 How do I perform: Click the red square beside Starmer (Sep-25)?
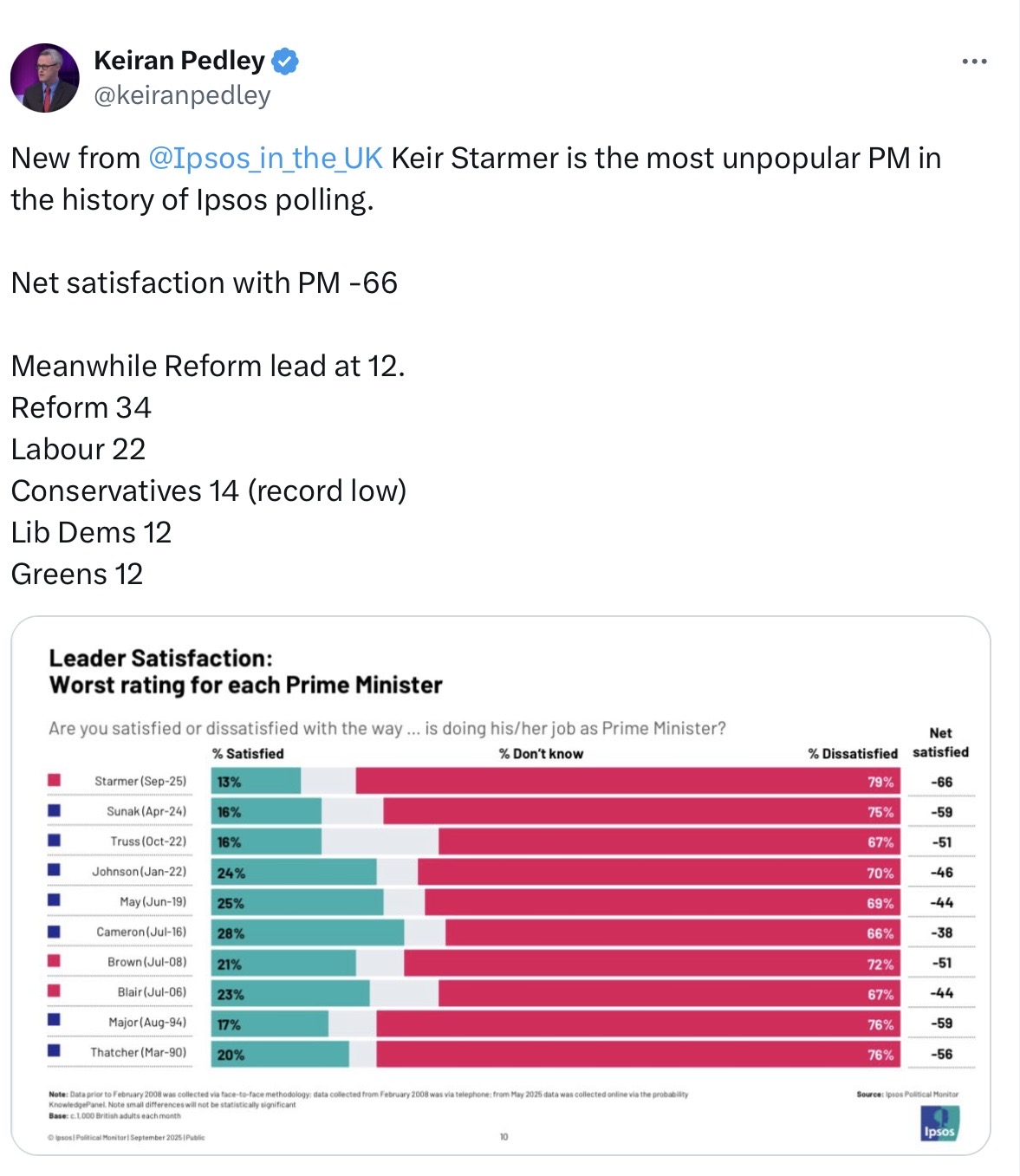click(x=54, y=781)
